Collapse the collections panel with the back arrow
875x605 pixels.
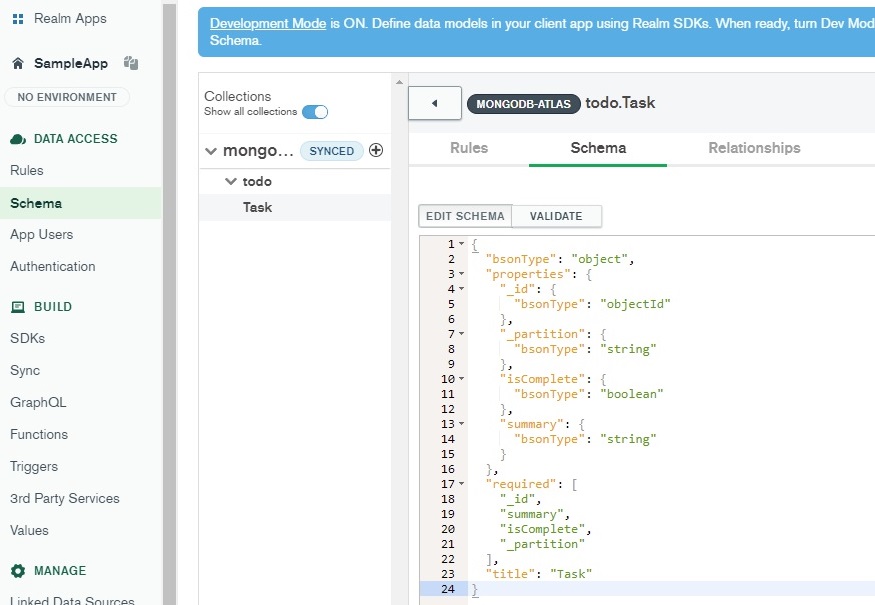tap(435, 103)
